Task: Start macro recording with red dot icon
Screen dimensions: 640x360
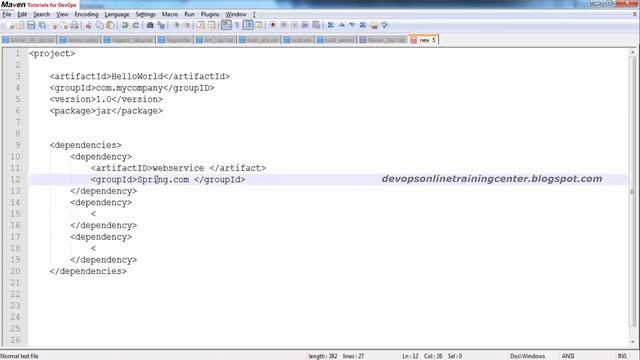Action: [273, 25]
